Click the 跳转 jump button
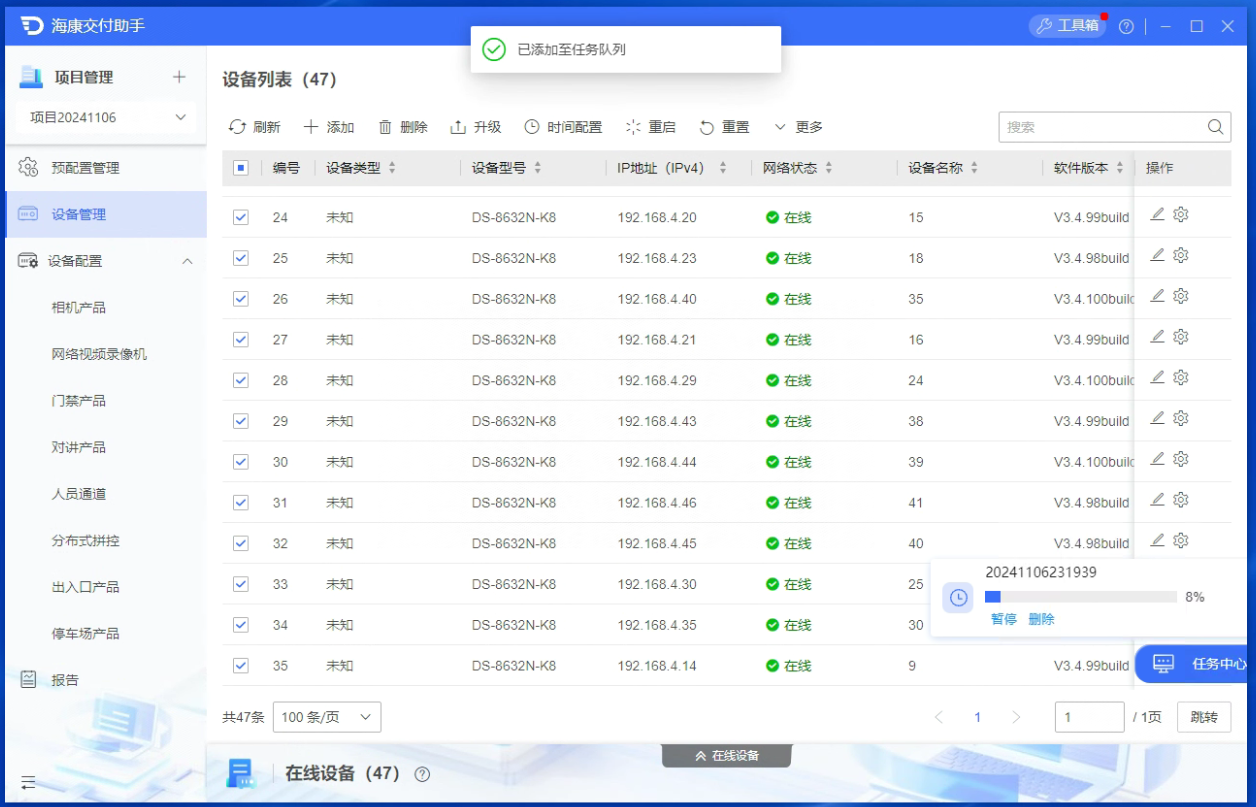The image size is (1256, 807). tap(1204, 717)
